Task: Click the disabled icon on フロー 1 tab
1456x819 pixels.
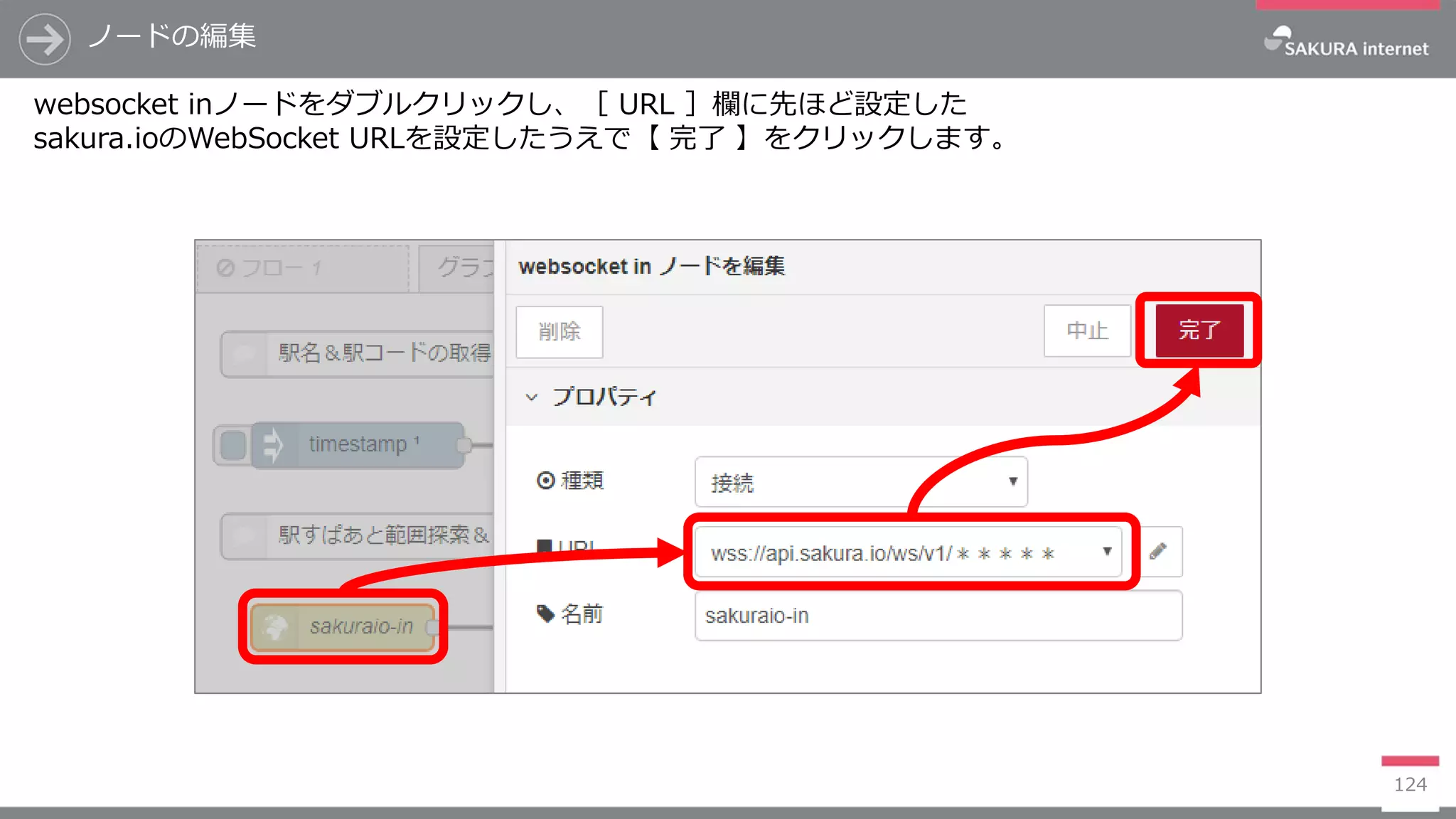Action: (225, 268)
